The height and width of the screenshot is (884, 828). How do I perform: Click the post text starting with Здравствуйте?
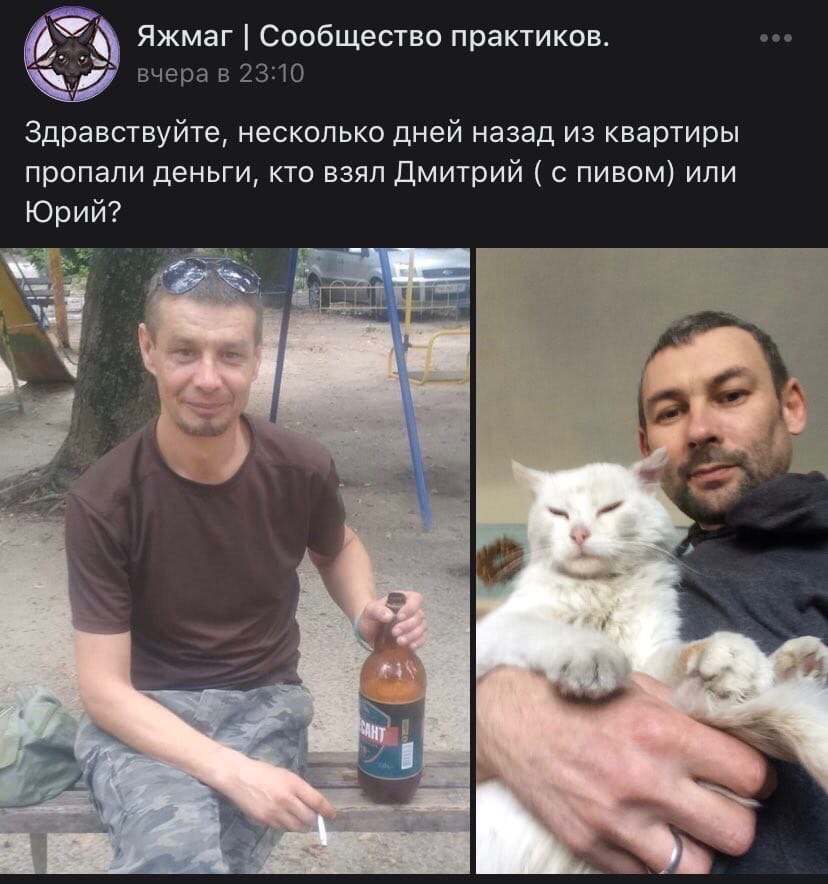382,173
